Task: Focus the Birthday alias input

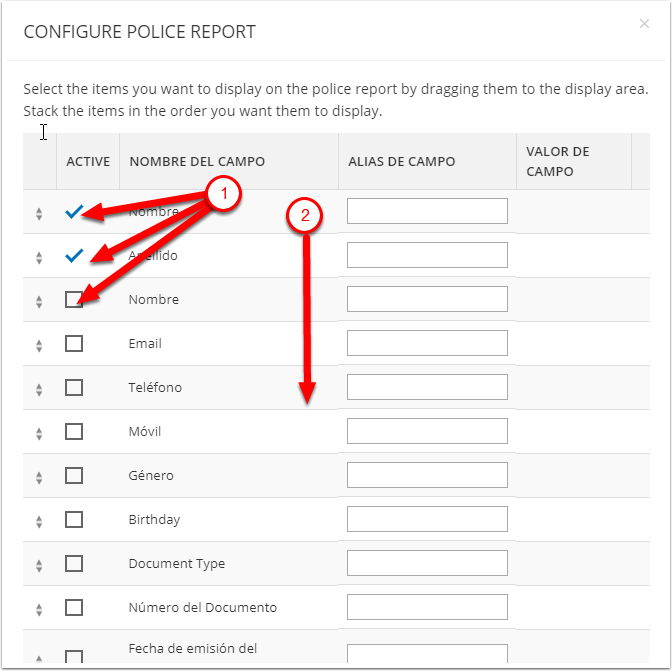Action: 427,519
